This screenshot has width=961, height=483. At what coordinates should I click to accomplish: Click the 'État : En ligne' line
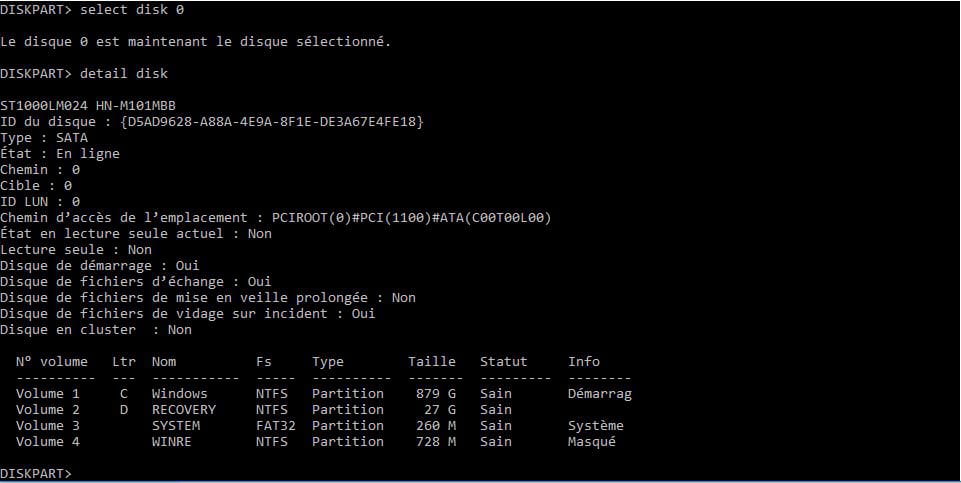[x=60, y=153]
